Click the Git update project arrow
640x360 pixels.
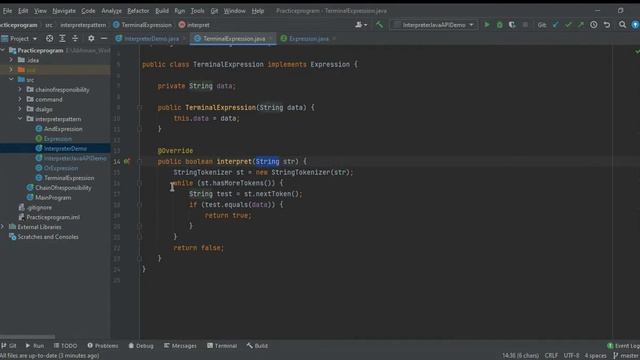pos(556,25)
